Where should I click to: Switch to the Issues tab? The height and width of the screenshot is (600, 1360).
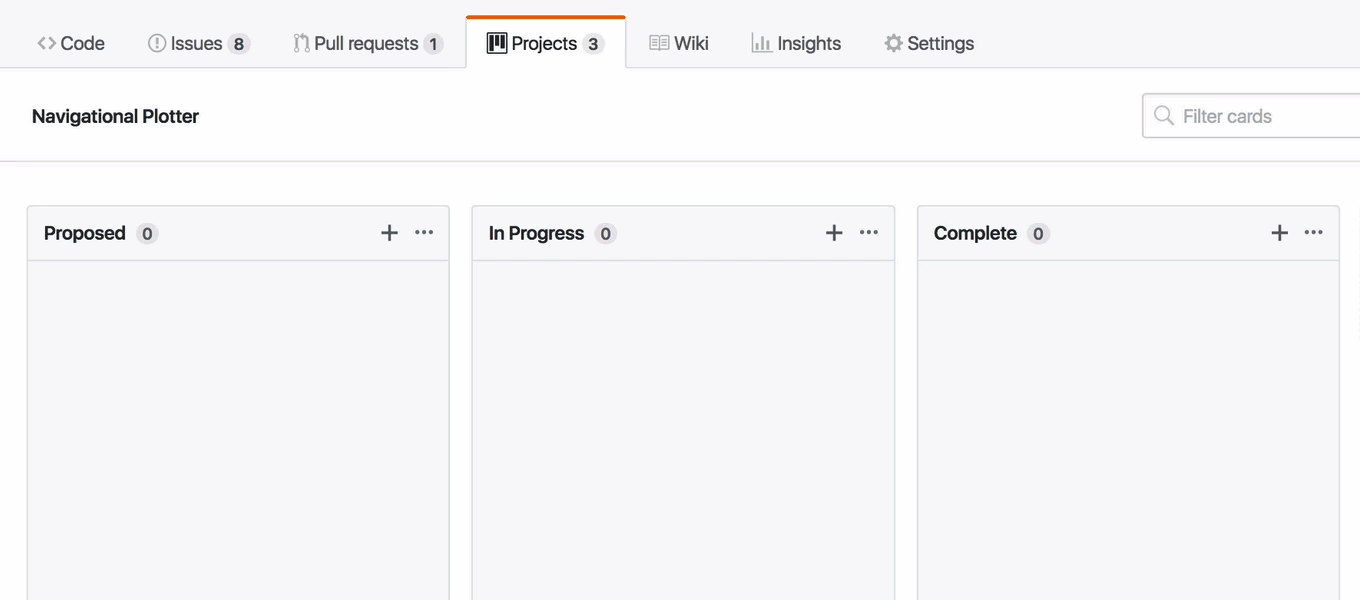[197, 43]
